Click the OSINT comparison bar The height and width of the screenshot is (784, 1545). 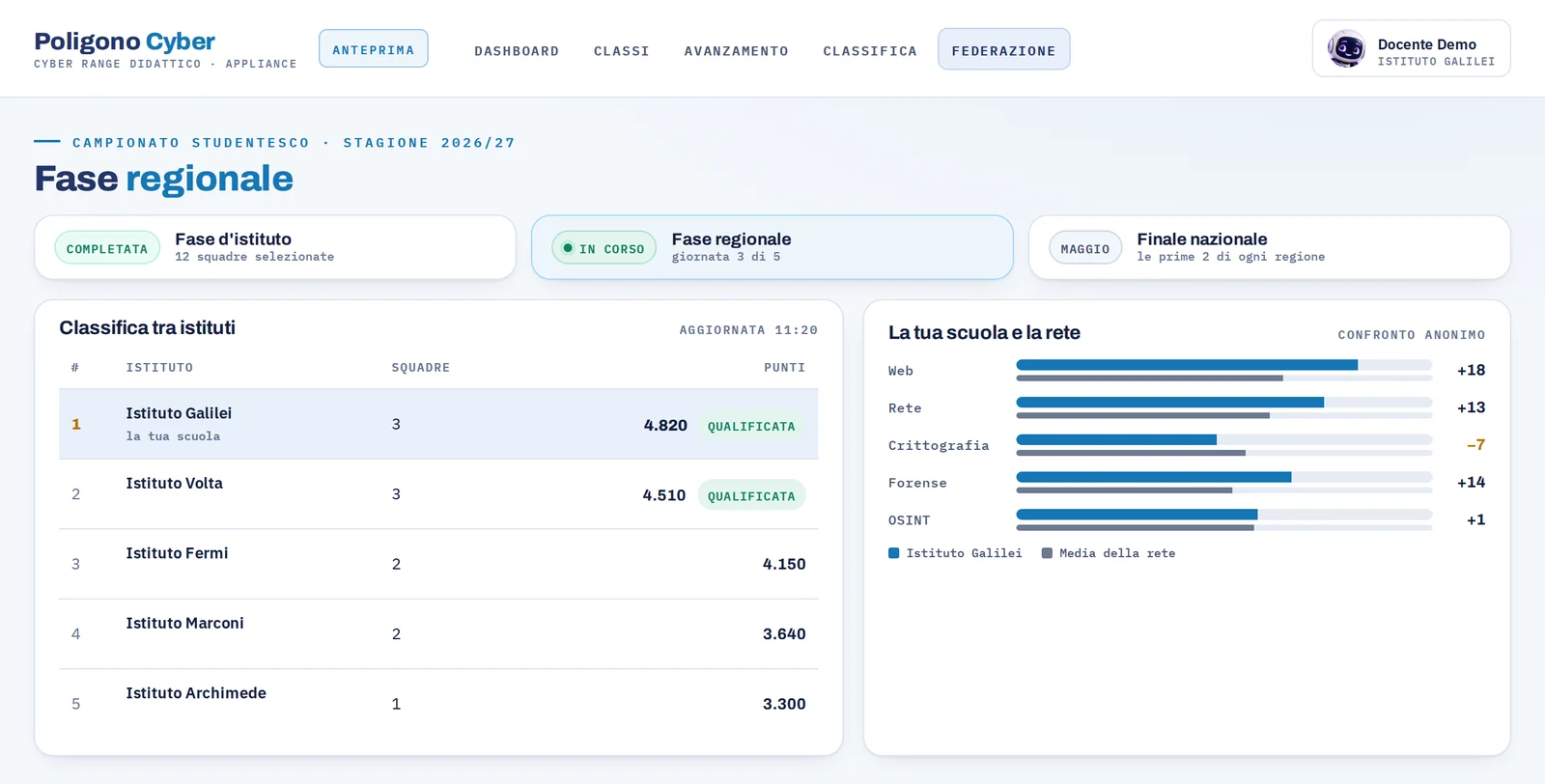point(1224,520)
